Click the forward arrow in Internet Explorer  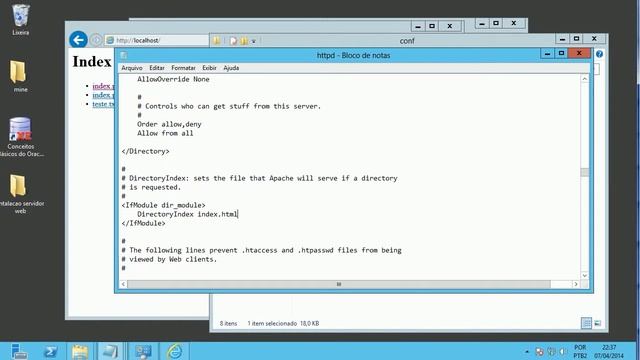pos(96,40)
